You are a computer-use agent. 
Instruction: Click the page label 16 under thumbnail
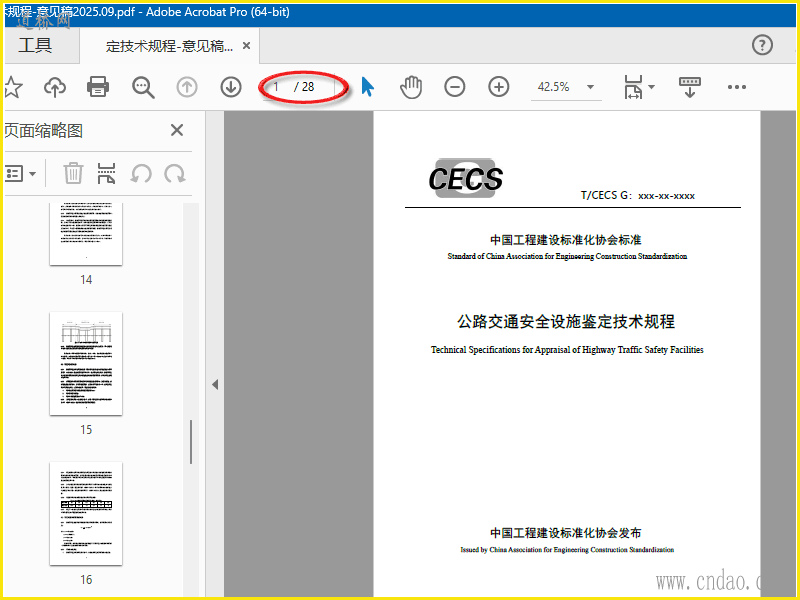pos(86,580)
